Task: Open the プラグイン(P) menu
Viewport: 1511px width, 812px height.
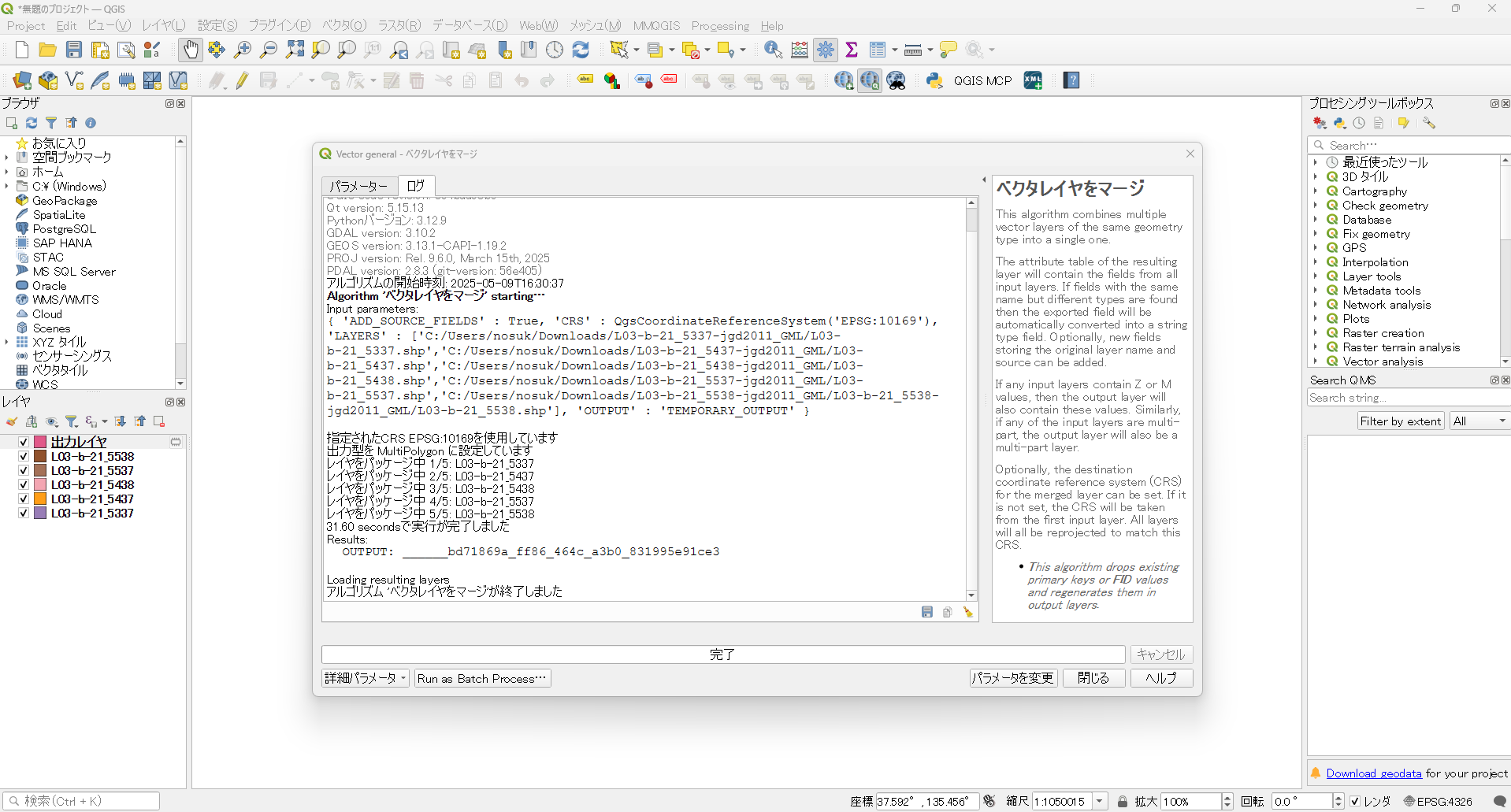Action: coord(280,26)
